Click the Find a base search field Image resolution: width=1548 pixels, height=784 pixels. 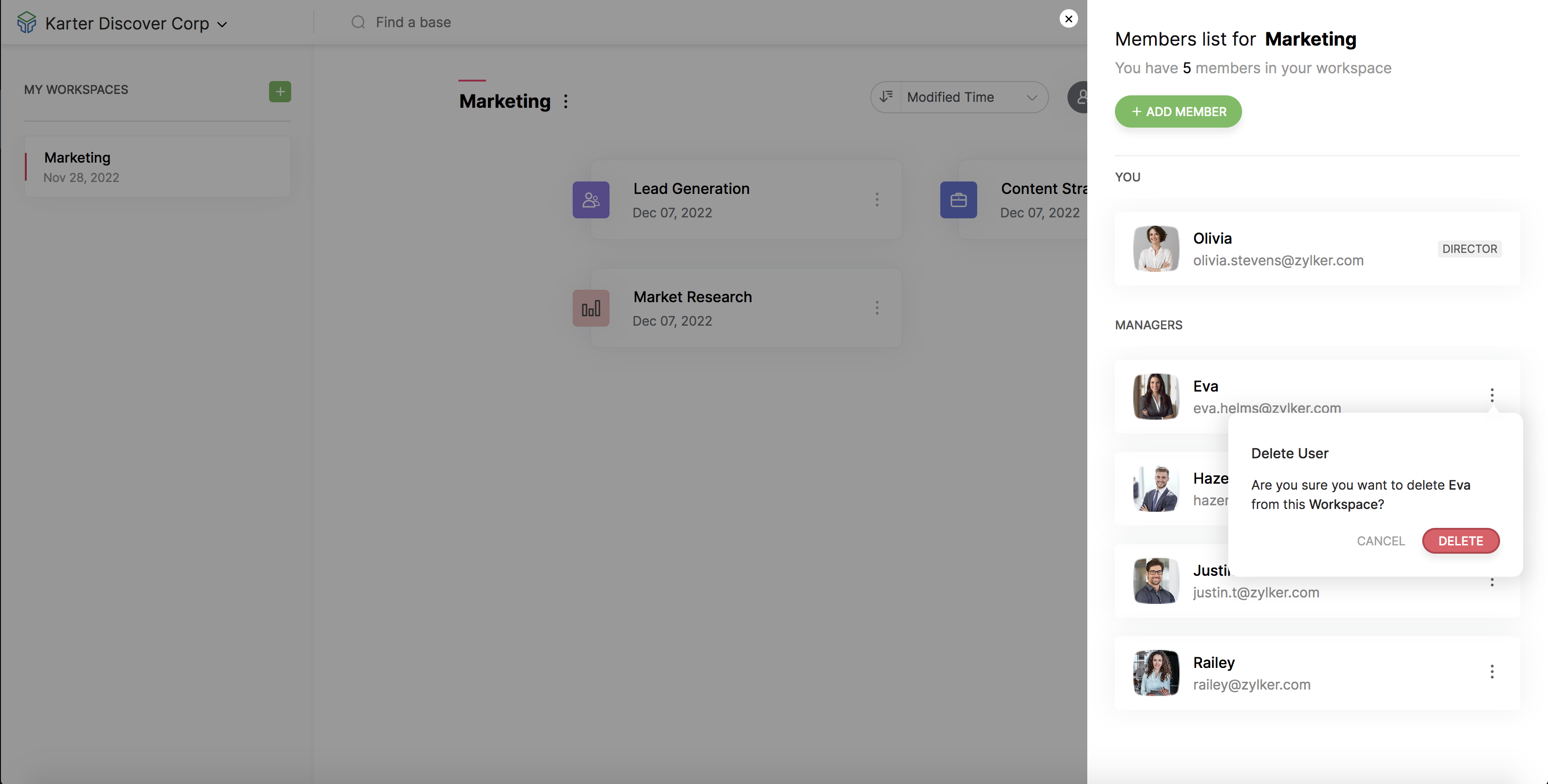413,22
